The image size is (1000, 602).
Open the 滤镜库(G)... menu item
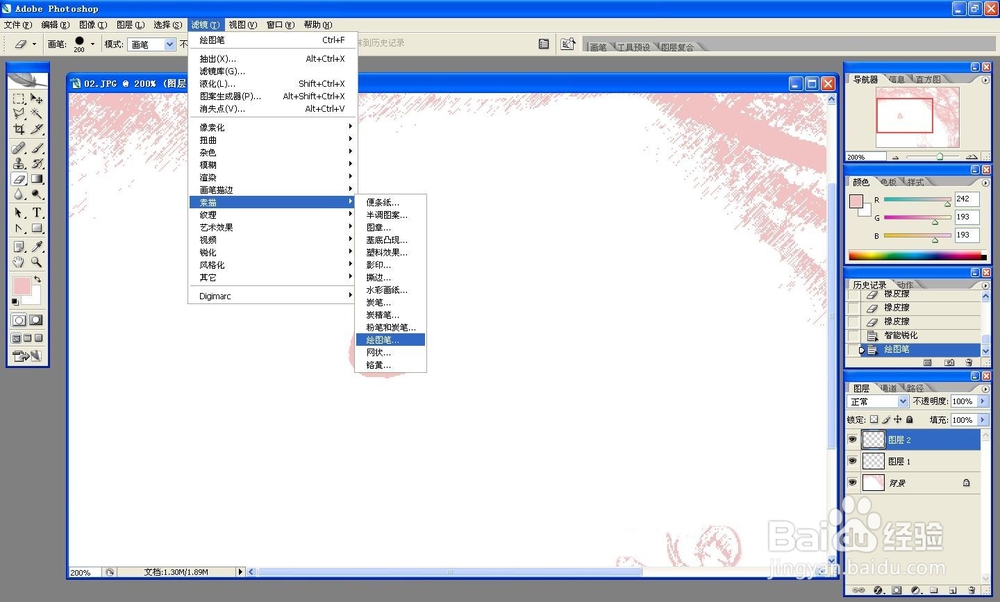(272, 71)
